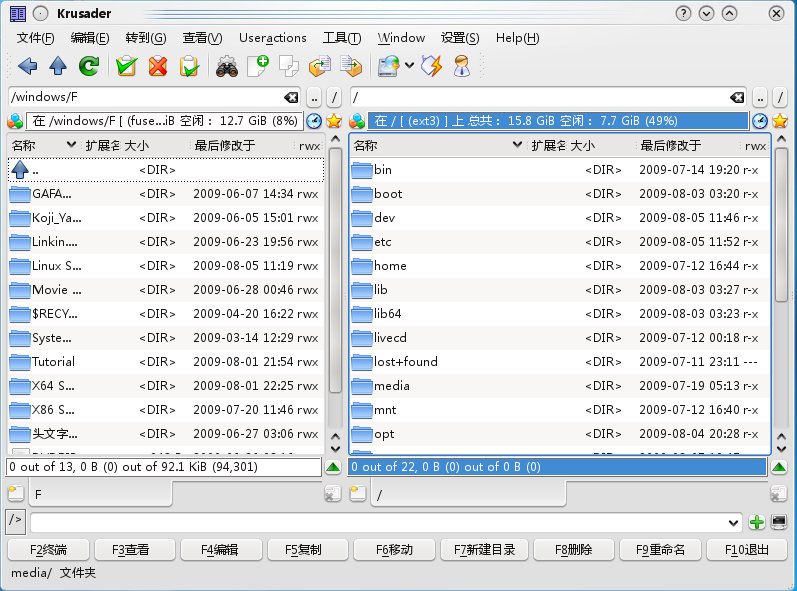Click the Synchronize directories folder icon
The height and width of the screenshot is (591, 797).
[x=320, y=66]
